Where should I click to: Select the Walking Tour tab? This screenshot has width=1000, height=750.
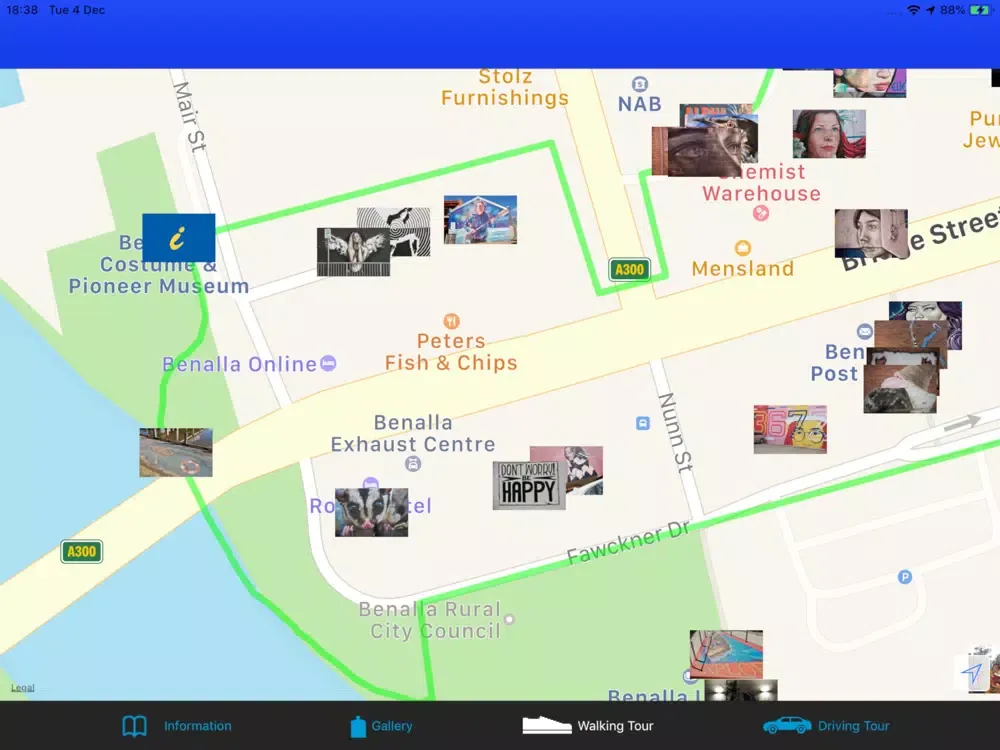click(587, 726)
